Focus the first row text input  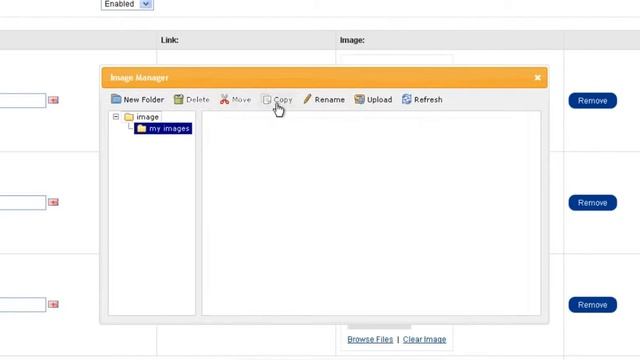(x=23, y=100)
